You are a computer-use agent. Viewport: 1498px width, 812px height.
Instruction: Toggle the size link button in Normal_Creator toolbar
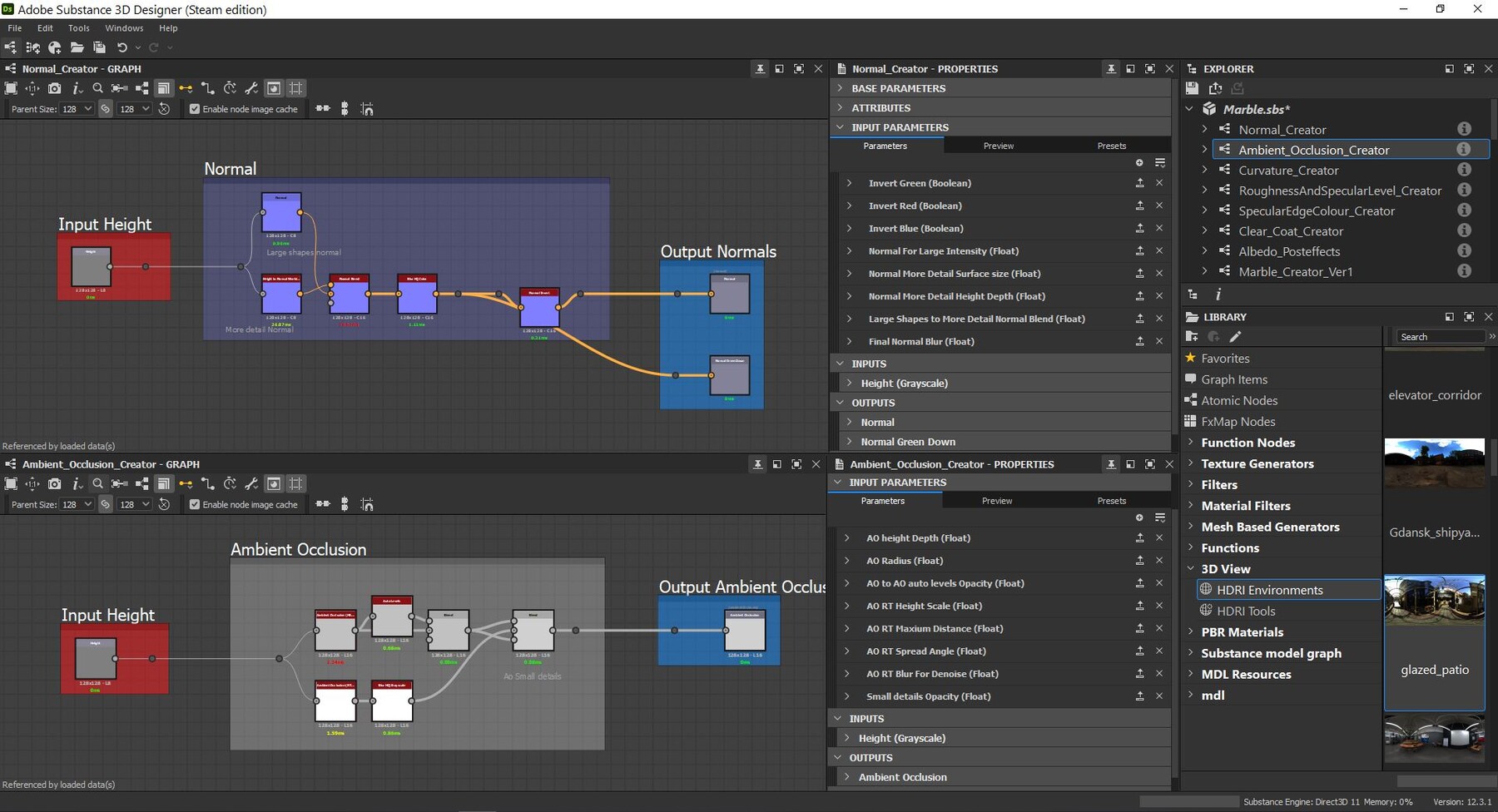105,109
